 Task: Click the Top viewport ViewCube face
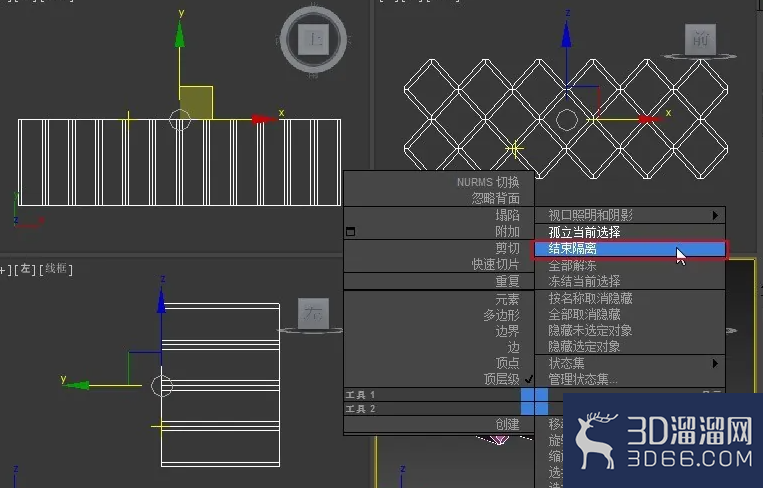coord(313,39)
